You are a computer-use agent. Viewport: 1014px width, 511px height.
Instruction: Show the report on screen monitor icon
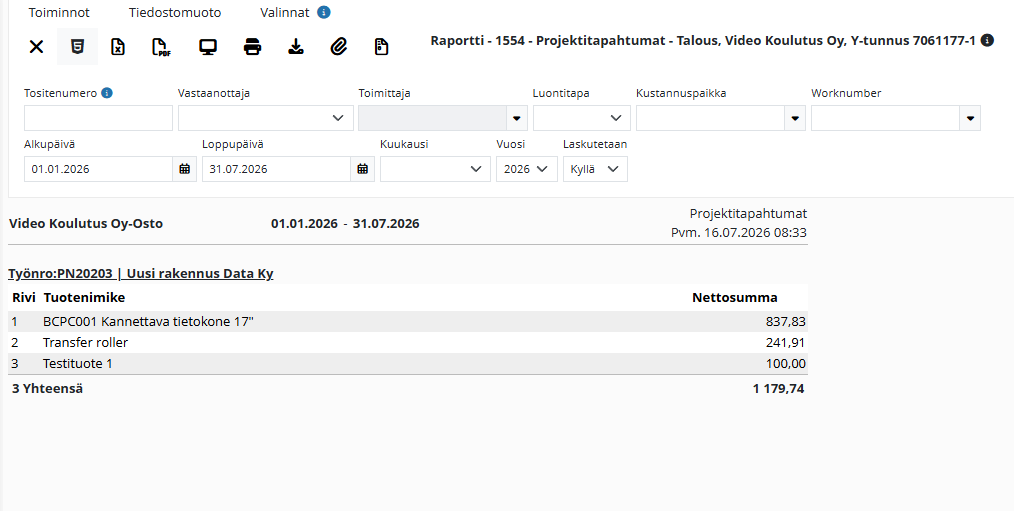click(x=208, y=47)
